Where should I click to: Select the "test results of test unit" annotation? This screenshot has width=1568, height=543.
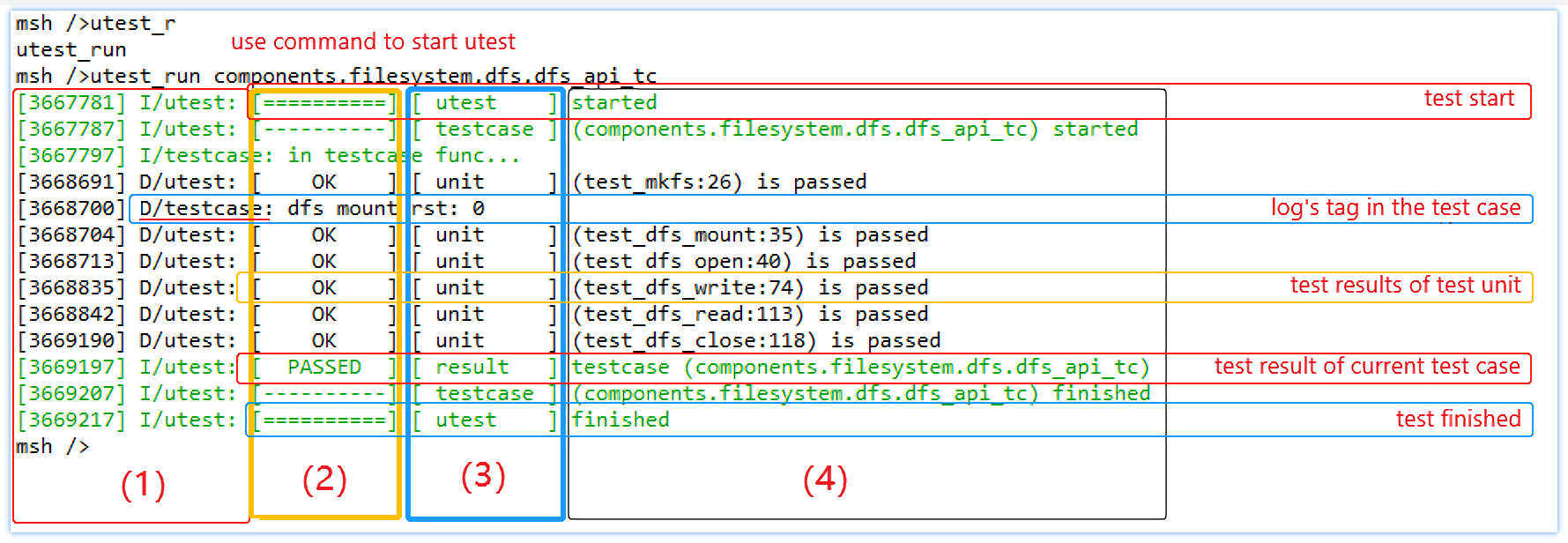coord(1405,286)
